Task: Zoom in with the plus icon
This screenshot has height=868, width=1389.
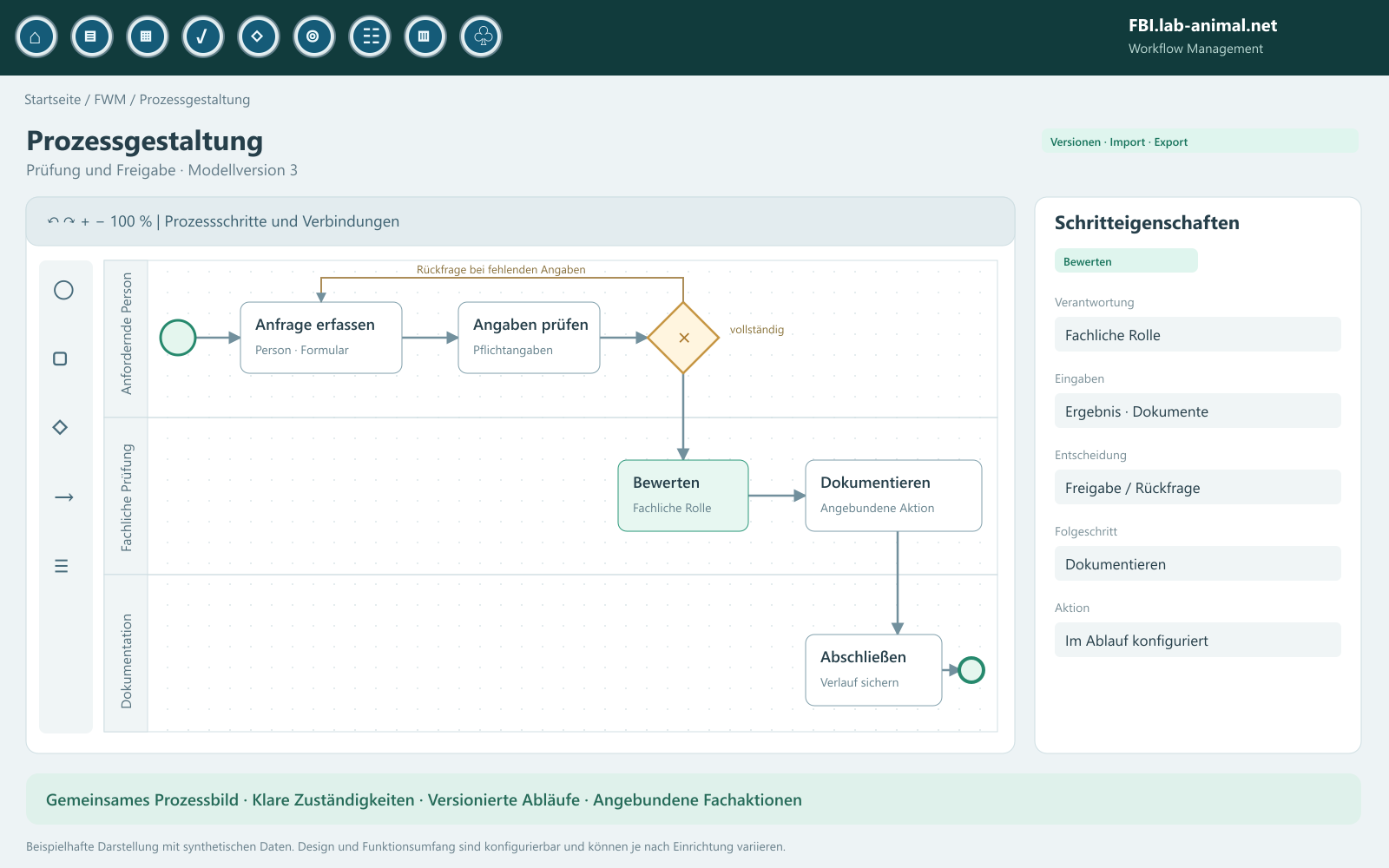Action: 85,221
